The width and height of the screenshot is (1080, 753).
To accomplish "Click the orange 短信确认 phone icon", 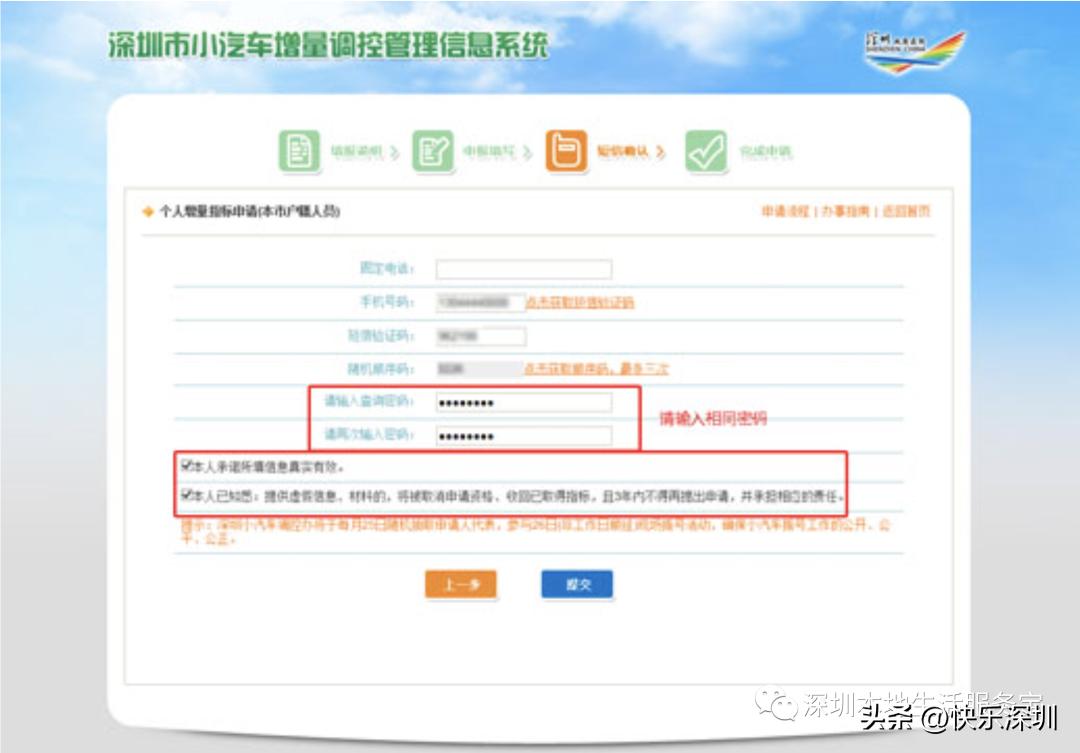I will pyautogui.click(x=566, y=150).
